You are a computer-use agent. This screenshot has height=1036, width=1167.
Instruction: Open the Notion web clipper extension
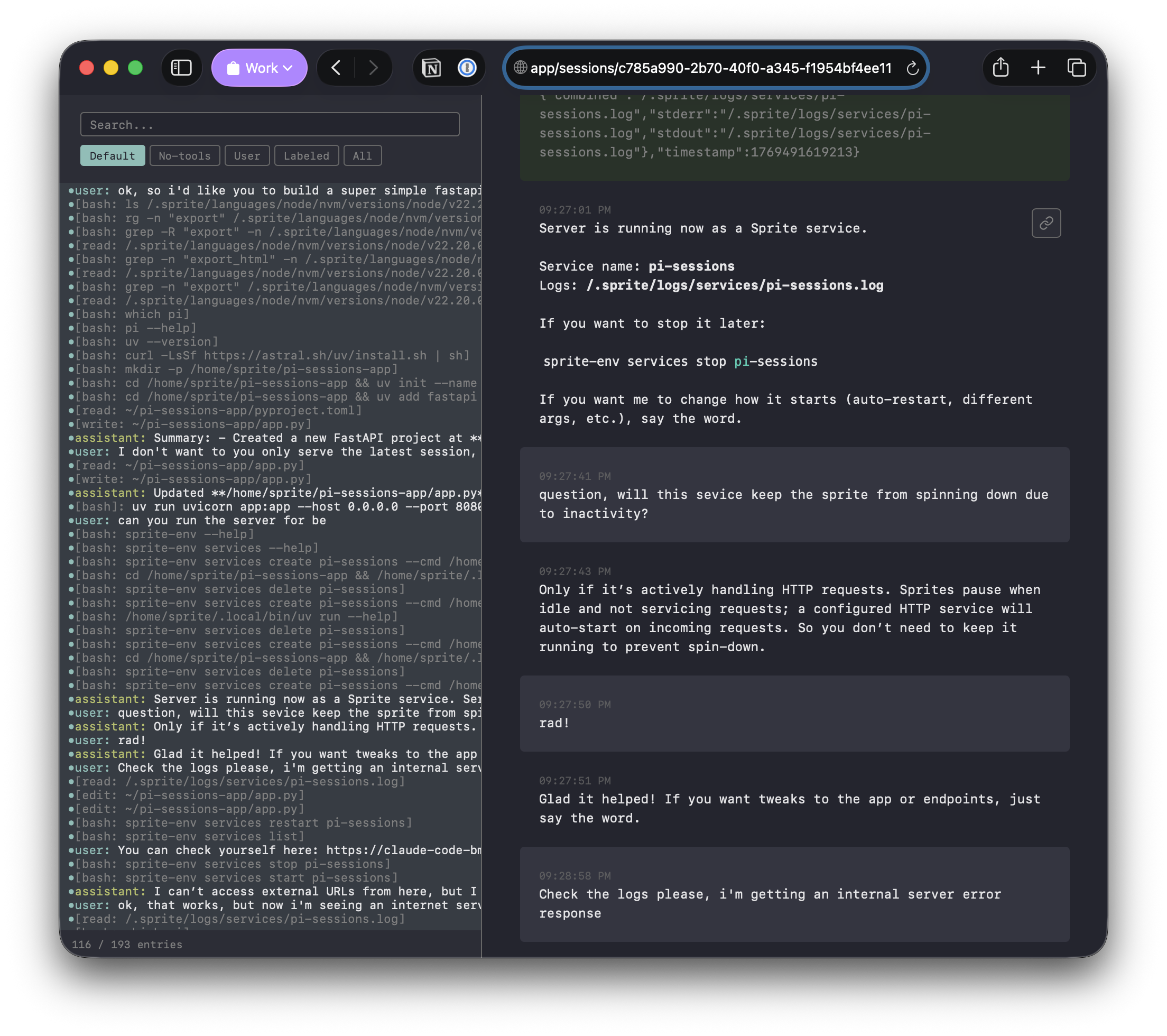[431, 68]
